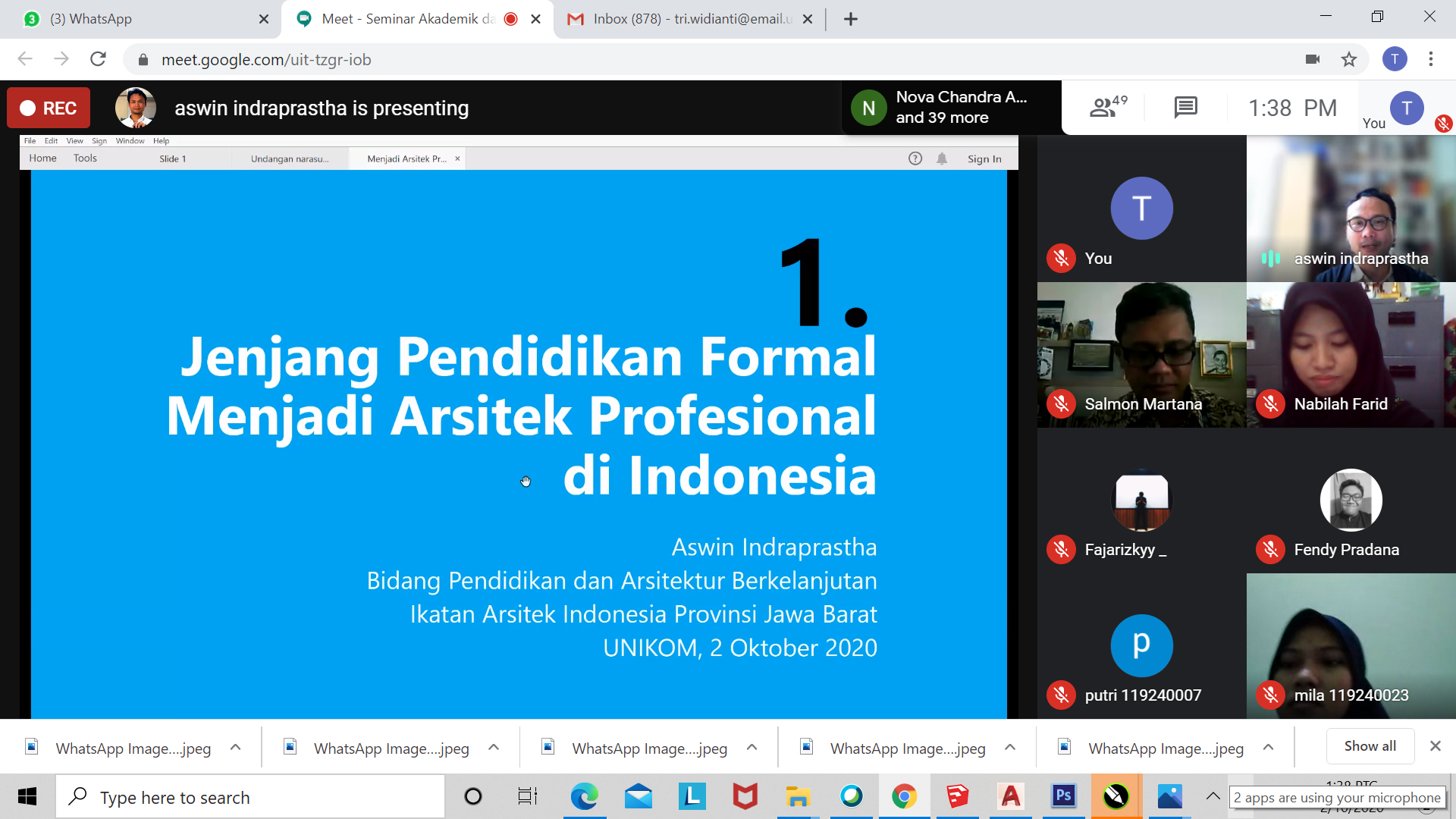This screenshot has width=1456, height=819.
Task: Click Salmon Martana's muted microphone indicator
Action: click(1061, 404)
